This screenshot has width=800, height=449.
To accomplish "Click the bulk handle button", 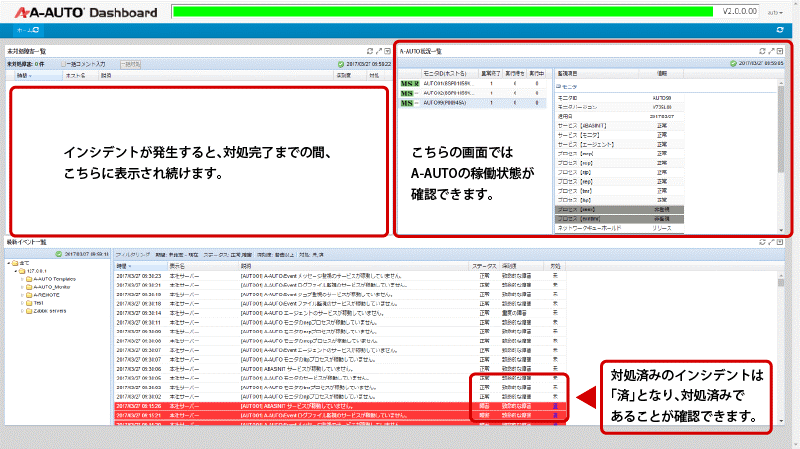I will (x=130, y=64).
